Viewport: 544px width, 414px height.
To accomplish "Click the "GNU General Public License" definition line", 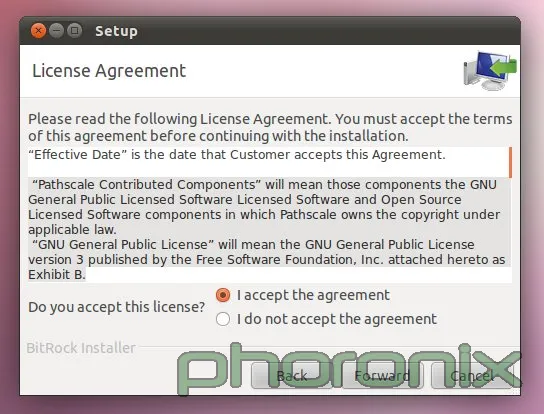I will click(x=266, y=260).
